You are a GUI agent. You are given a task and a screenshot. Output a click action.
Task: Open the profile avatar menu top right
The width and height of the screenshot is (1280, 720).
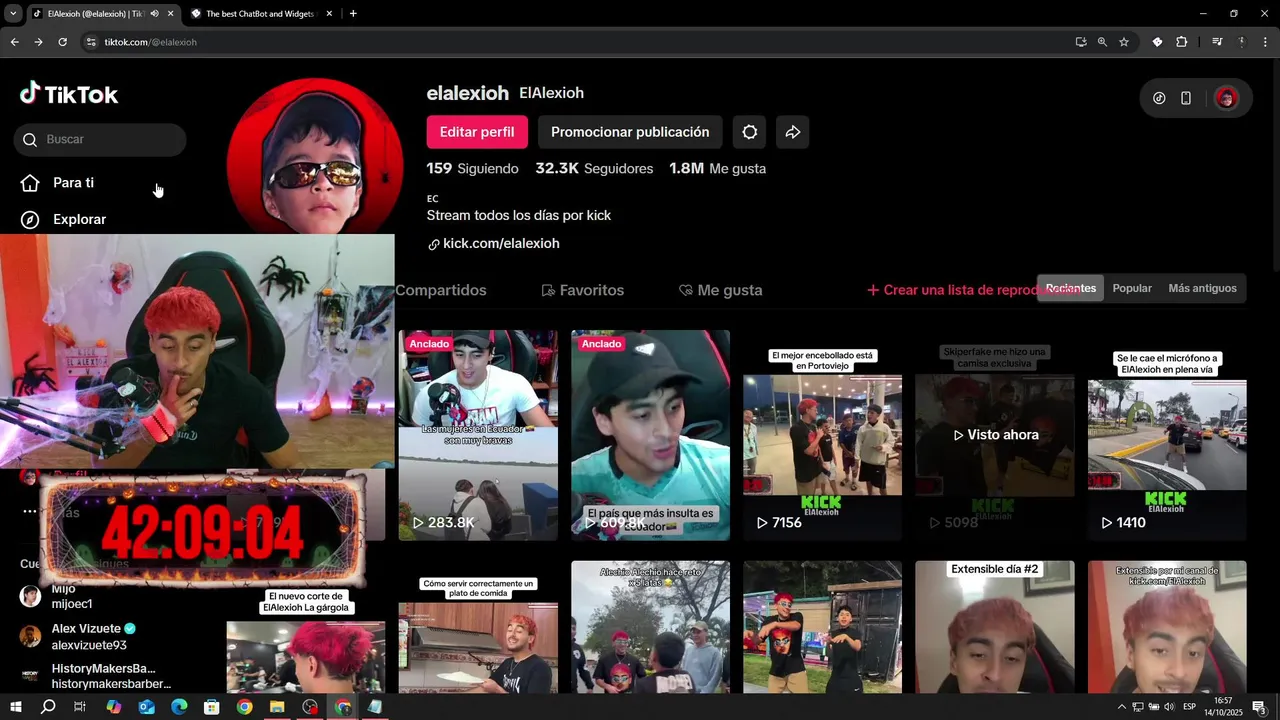[1226, 98]
